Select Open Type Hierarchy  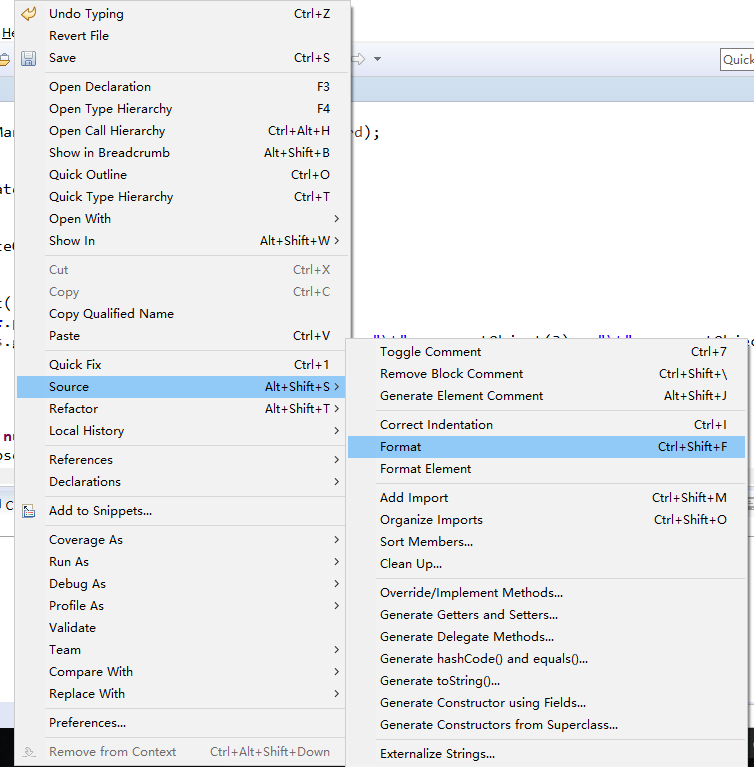(x=182, y=109)
